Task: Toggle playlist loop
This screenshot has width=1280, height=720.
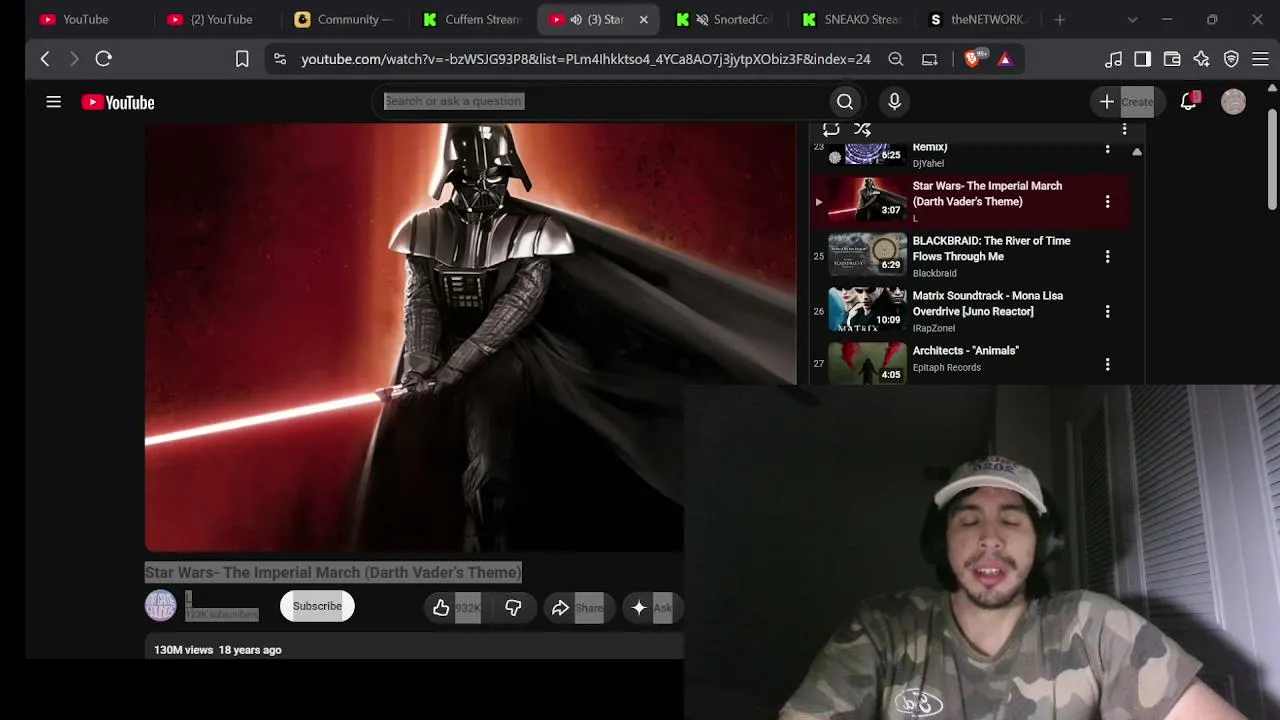Action: [x=831, y=129]
